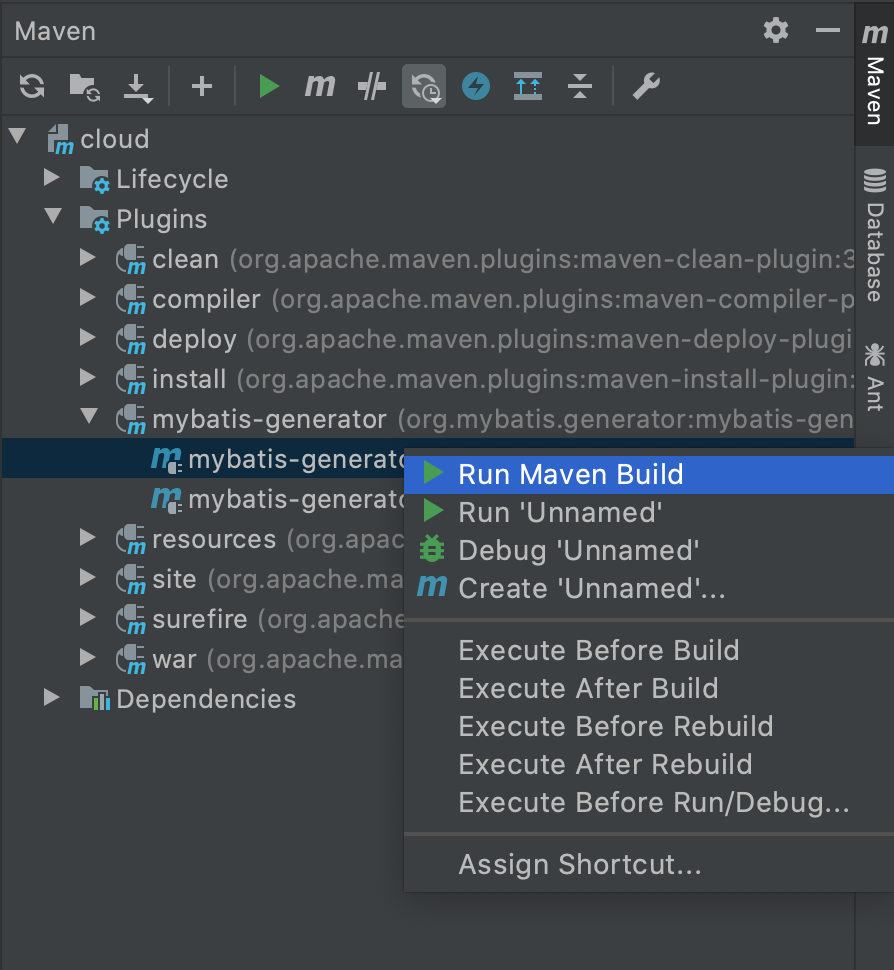Open Maven panel gear options
This screenshot has height=970, width=894.
775,30
